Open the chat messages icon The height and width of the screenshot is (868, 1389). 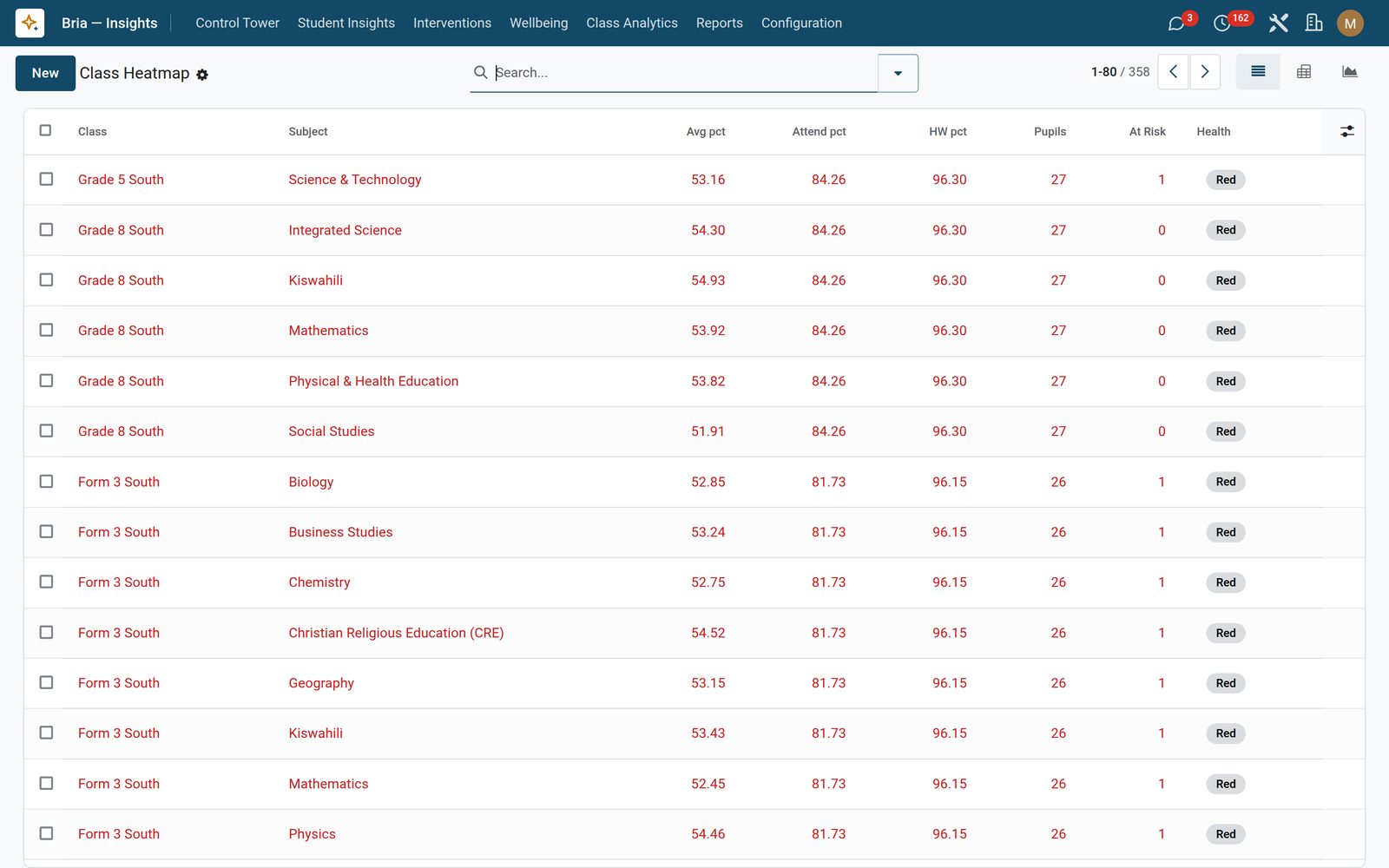click(1176, 23)
